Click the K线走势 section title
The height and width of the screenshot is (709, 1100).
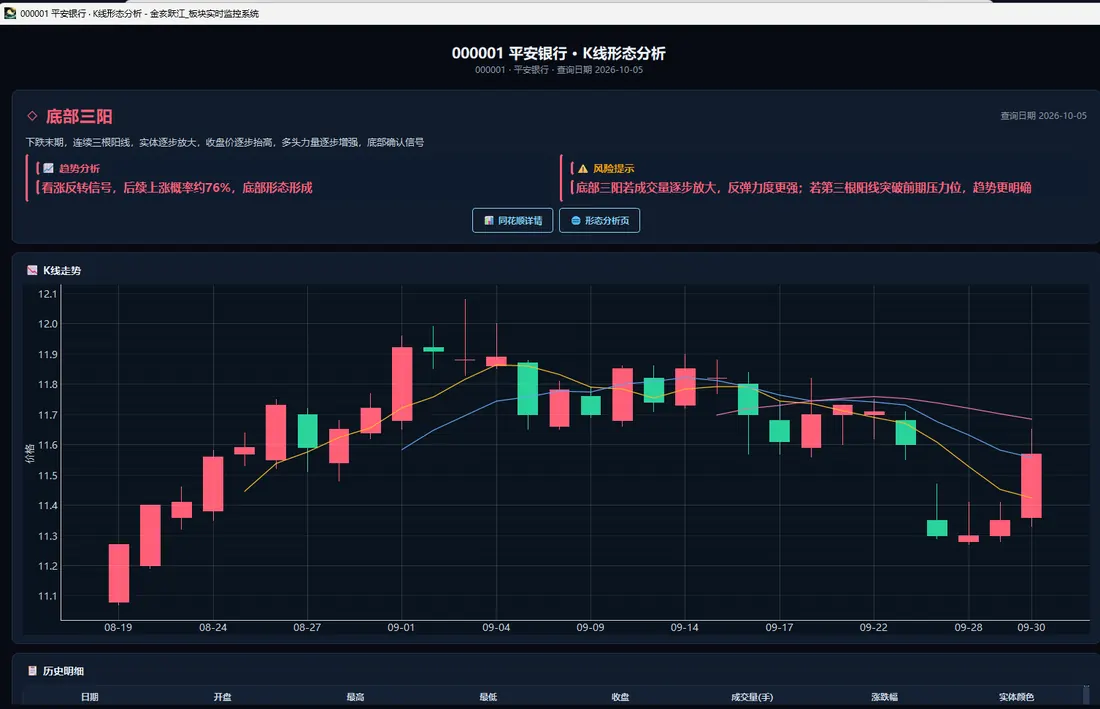(62, 271)
